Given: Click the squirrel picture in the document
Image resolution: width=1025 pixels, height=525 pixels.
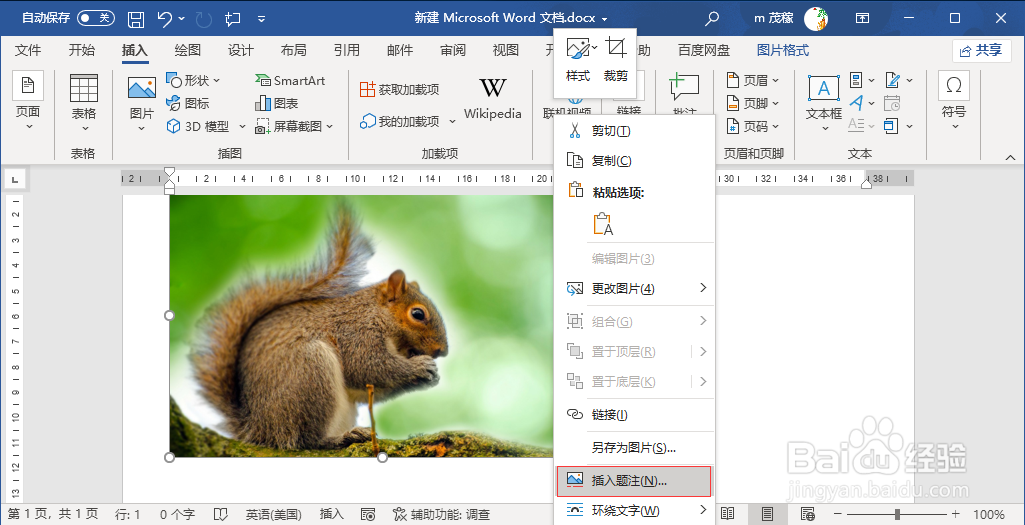Looking at the screenshot, I should [361, 326].
